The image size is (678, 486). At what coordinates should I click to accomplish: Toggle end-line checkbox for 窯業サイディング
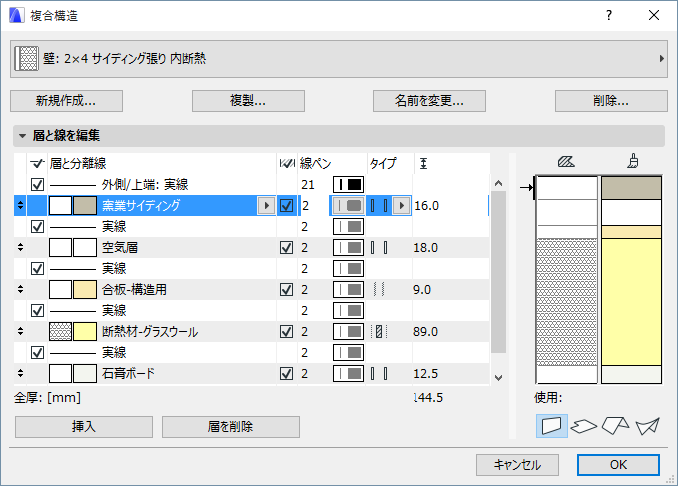(287, 205)
